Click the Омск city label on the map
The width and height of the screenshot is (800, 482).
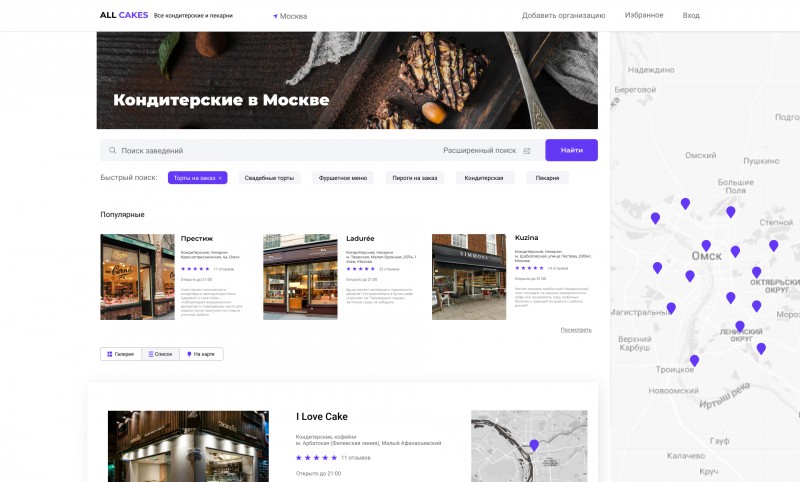(707, 256)
